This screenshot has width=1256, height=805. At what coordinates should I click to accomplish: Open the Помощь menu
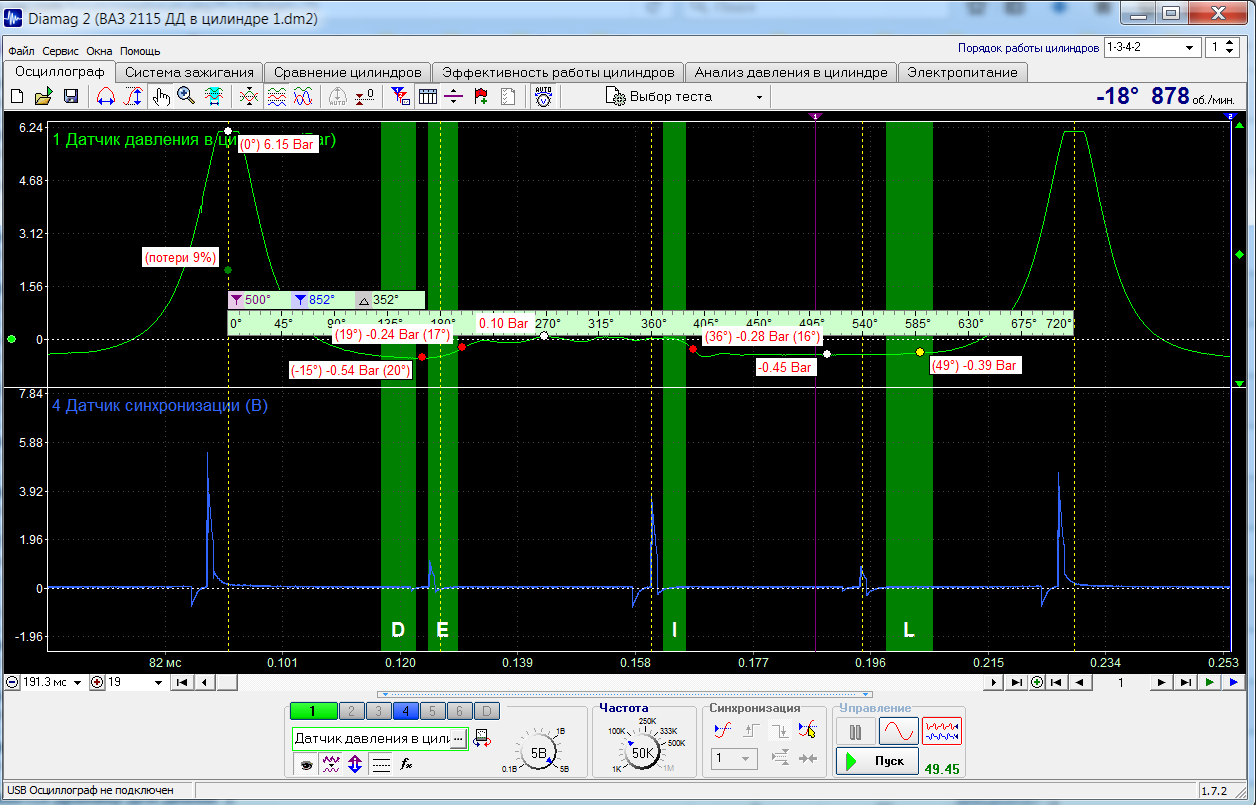pos(140,51)
